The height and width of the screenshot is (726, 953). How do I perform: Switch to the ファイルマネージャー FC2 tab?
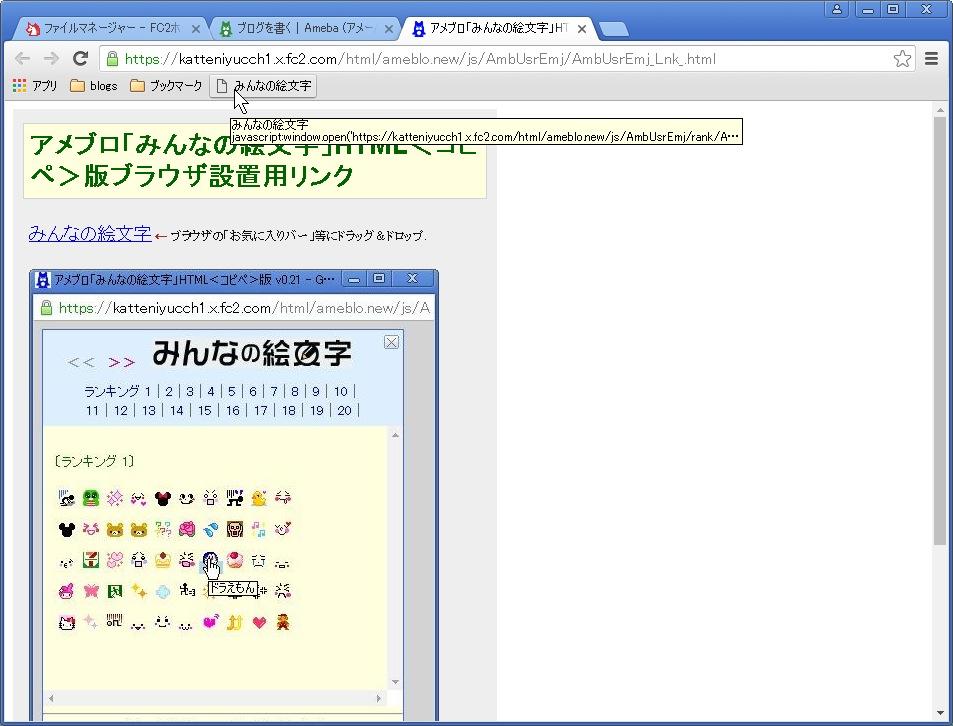point(112,28)
